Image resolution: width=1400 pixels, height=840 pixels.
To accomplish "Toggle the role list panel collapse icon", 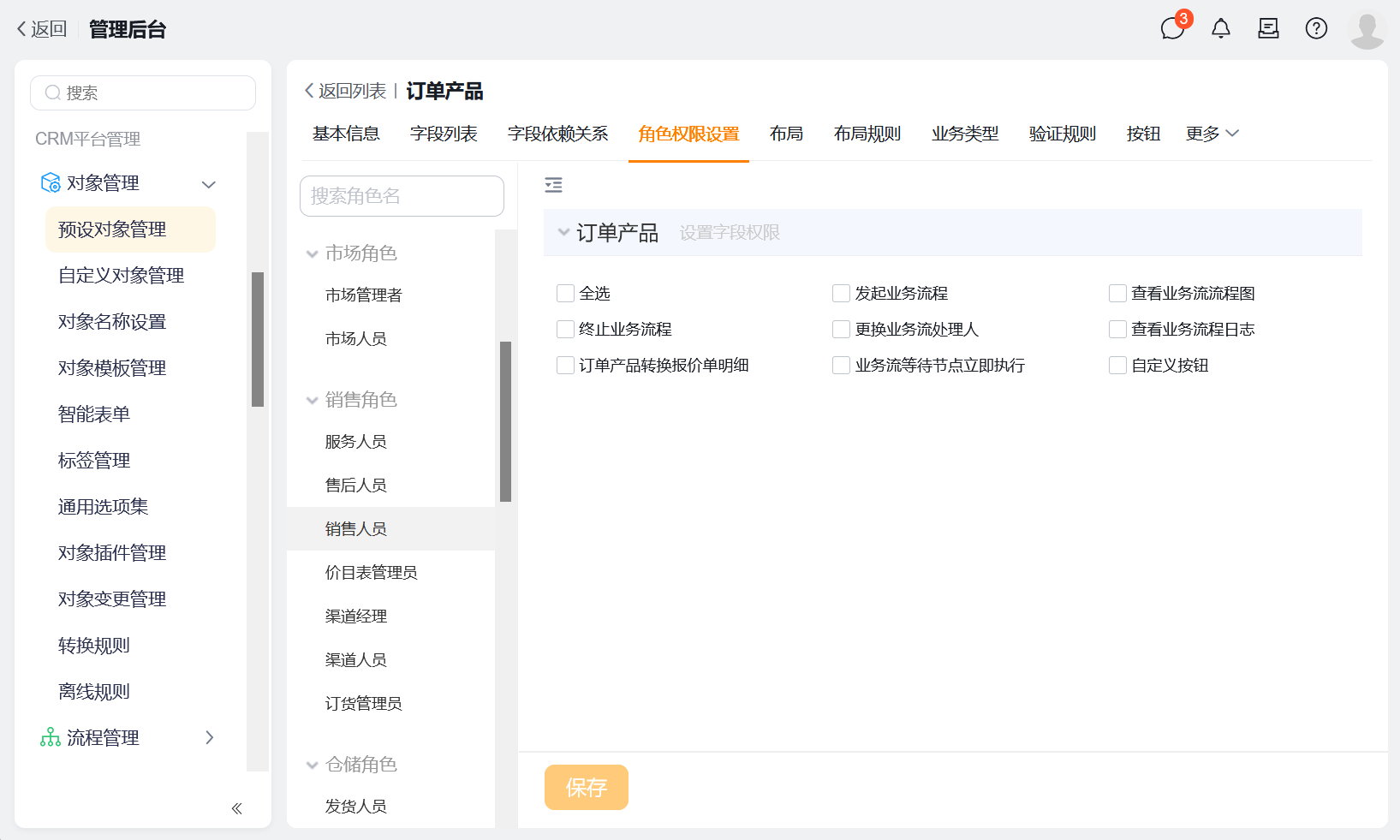I will pyautogui.click(x=554, y=184).
